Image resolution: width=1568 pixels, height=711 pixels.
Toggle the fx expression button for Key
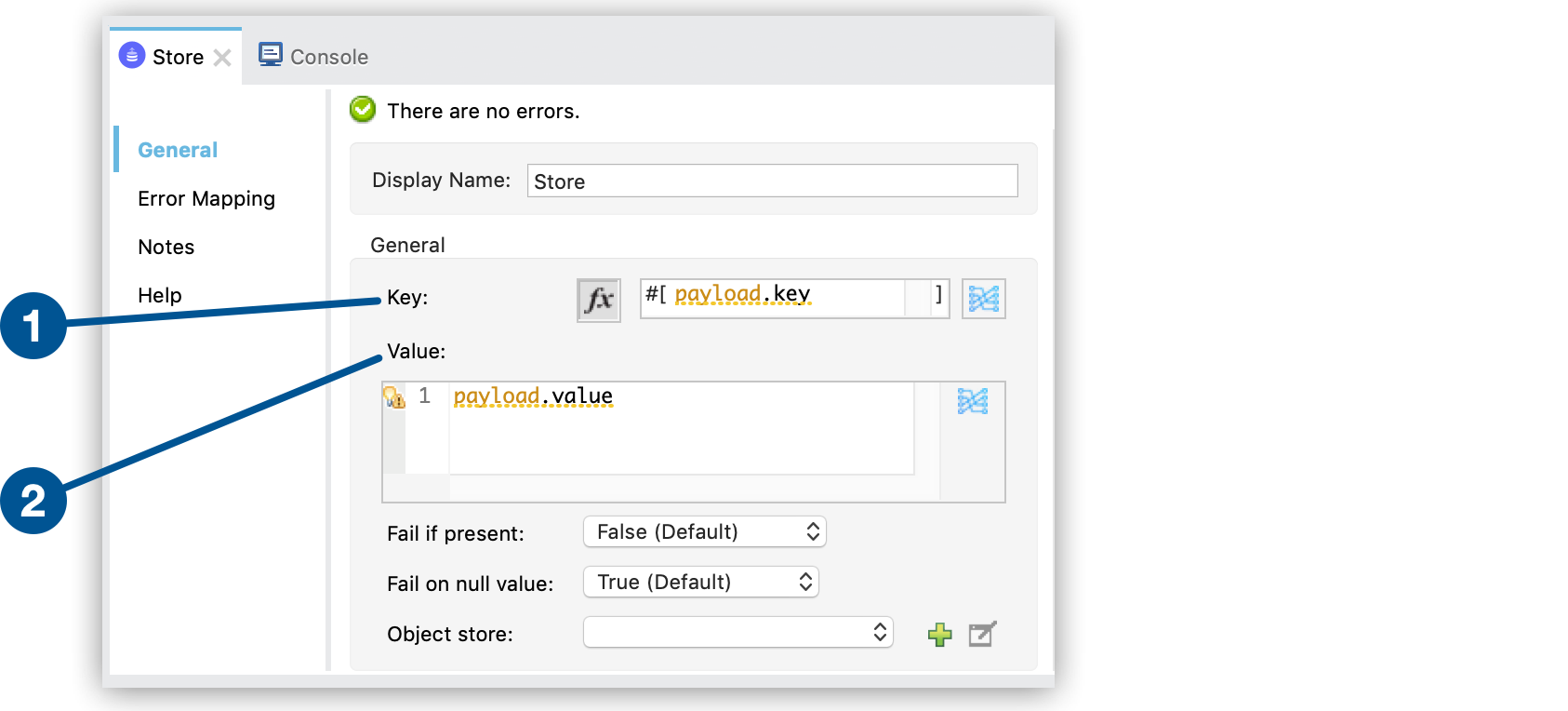[x=598, y=300]
